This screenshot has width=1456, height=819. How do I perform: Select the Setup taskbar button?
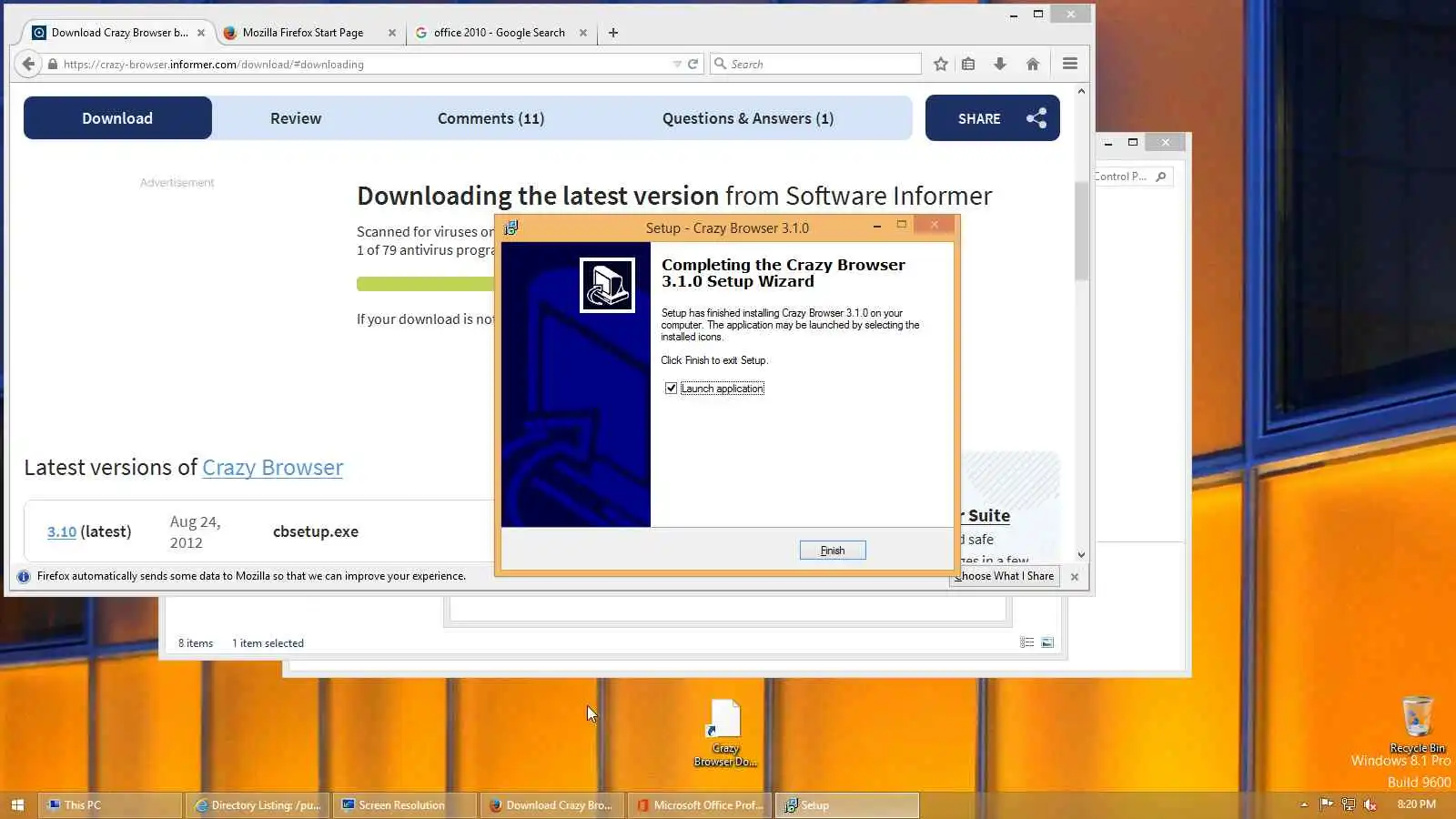847,805
